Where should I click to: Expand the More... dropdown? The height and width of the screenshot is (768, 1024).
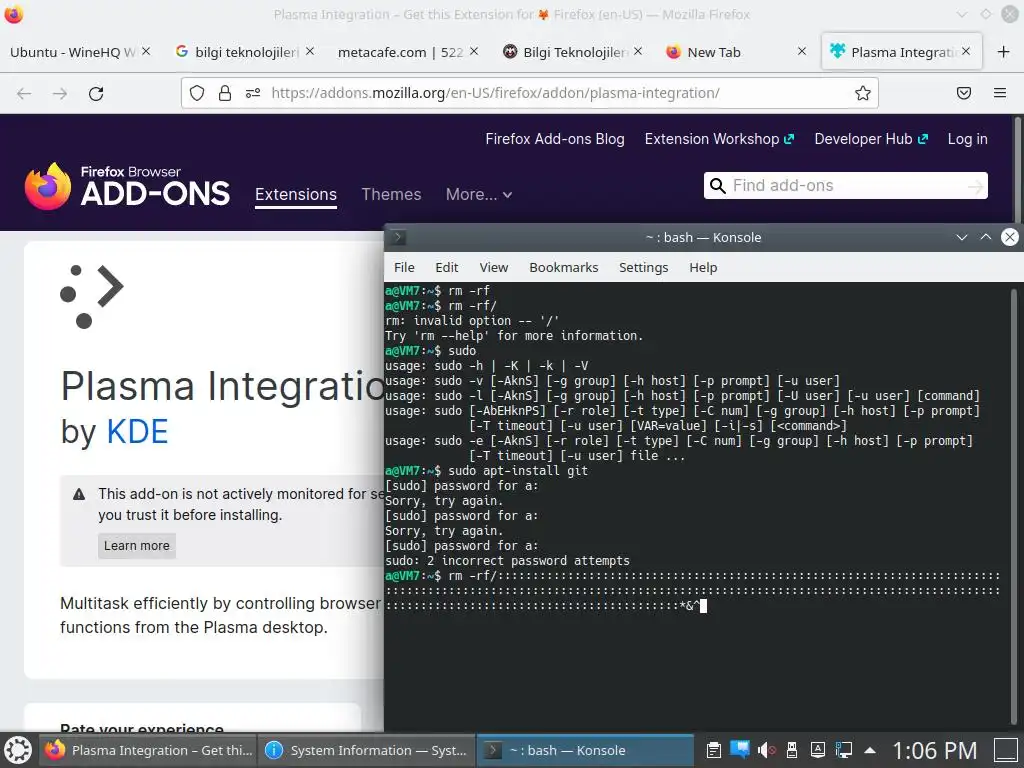coord(479,195)
